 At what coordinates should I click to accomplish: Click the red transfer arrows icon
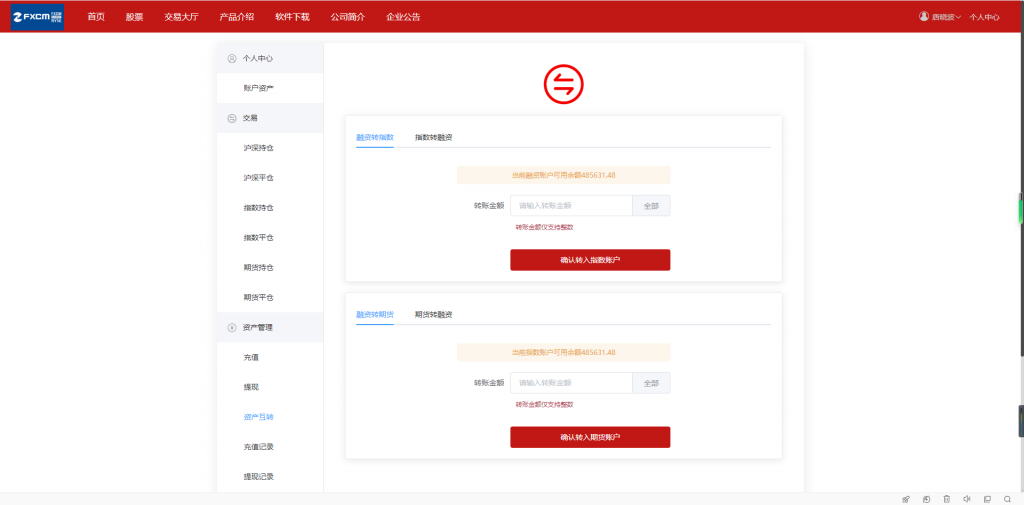point(564,84)
